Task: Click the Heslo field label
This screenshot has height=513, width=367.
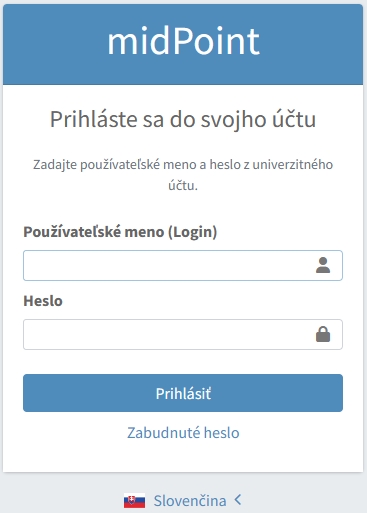Action: point(43,301)
